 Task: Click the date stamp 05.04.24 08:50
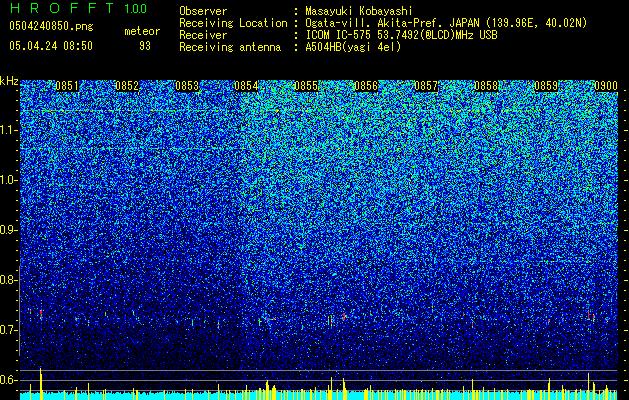51,46
